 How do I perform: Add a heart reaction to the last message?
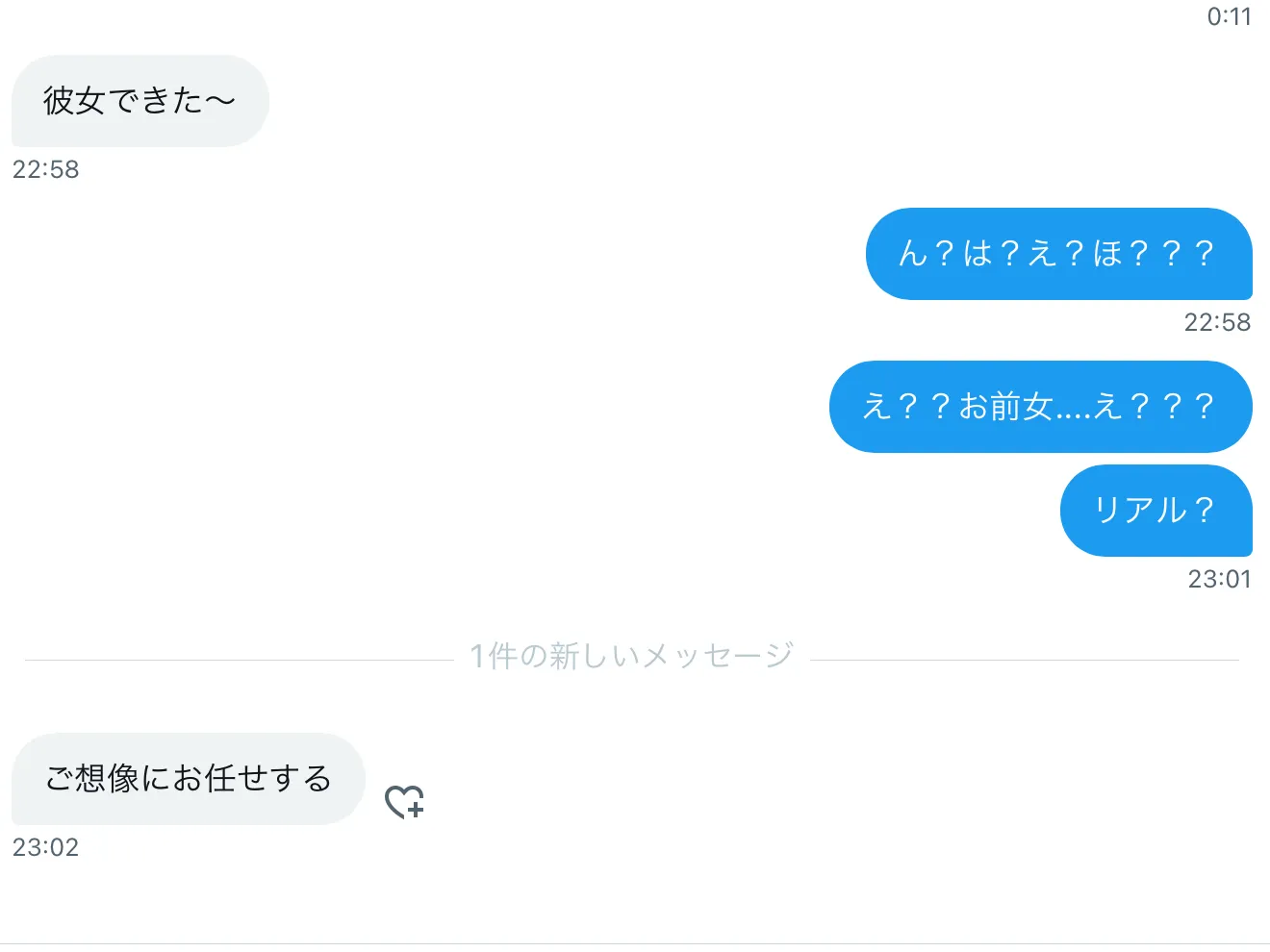coord(404,801)
